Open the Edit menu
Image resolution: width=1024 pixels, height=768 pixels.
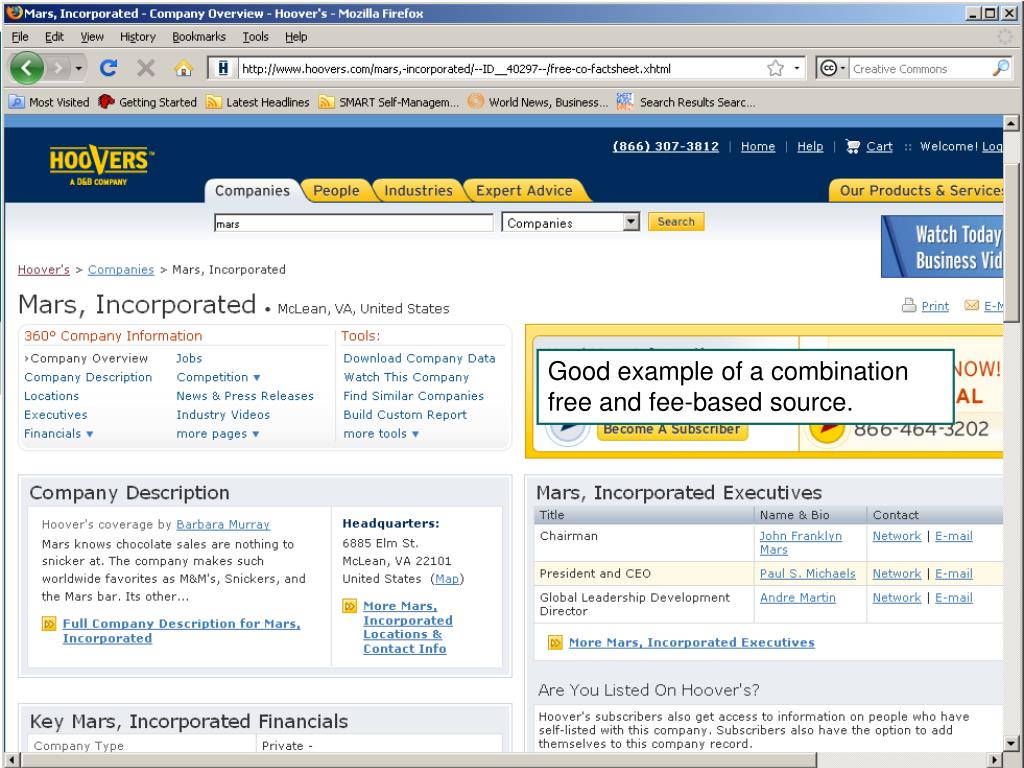pos(54,37)
